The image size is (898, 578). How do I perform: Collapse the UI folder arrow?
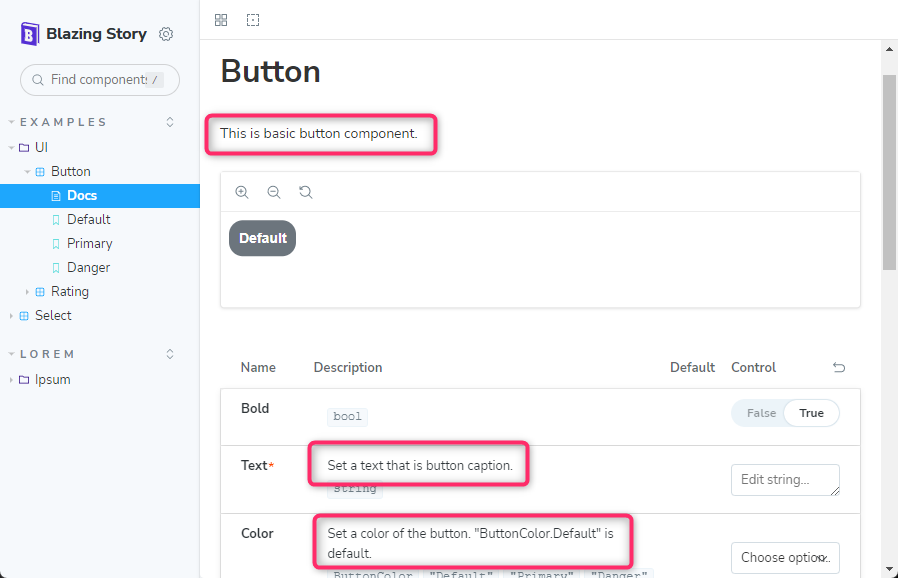pyautogui.click(x=11, y=148)
